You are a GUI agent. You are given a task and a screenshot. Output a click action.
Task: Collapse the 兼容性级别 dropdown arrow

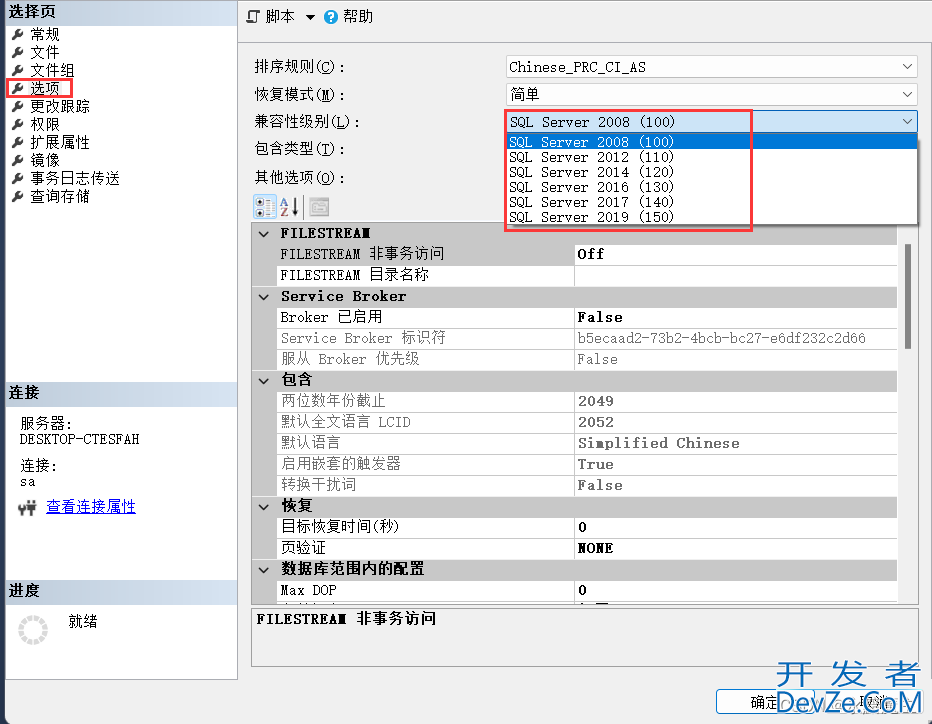(907, 122)
